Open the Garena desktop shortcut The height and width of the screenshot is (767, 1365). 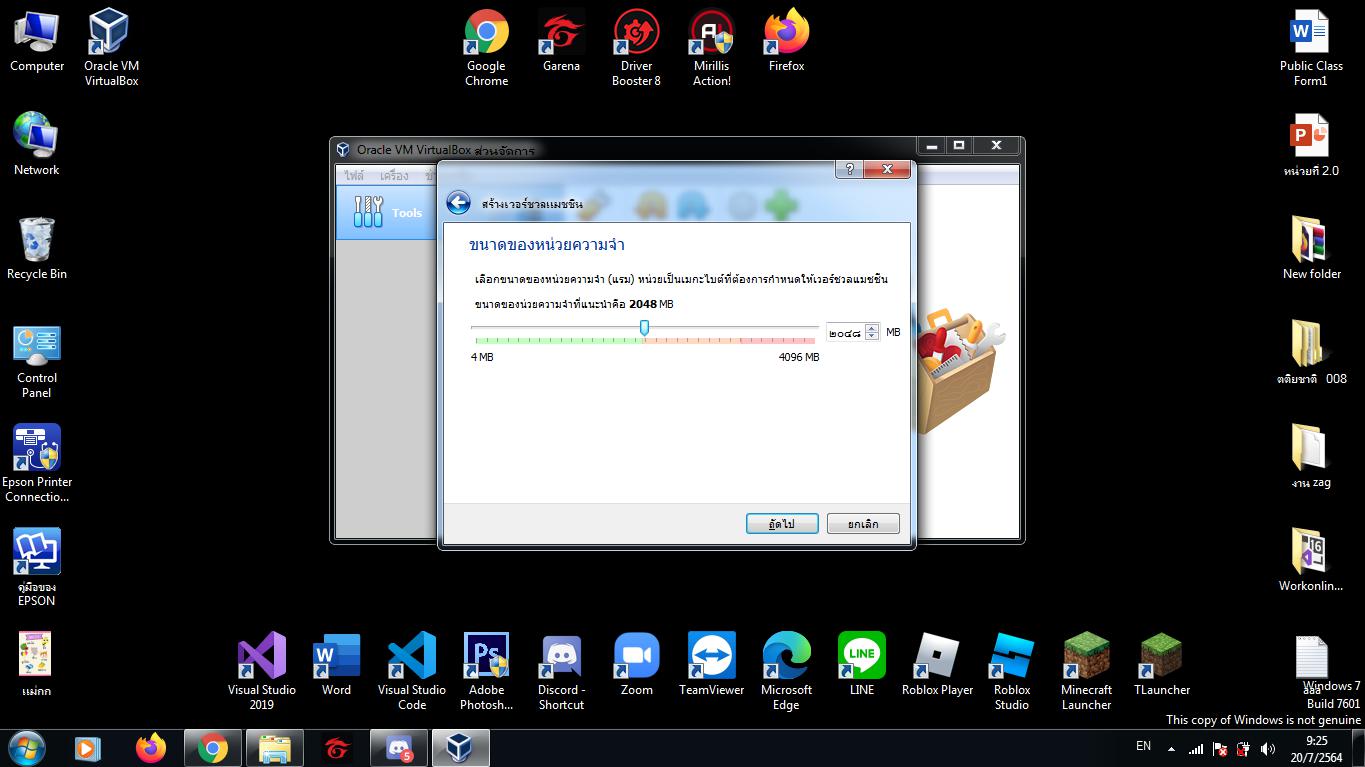pos(561,42)
